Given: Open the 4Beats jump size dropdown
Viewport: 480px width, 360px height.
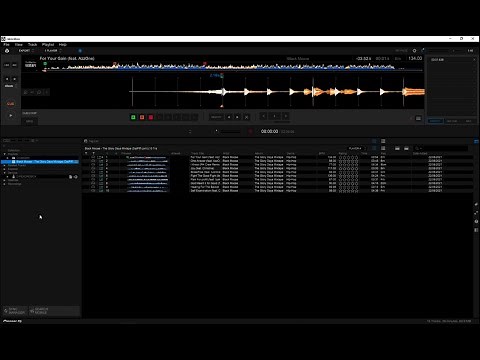Looking at the screenshot, I should coord(10,86).
